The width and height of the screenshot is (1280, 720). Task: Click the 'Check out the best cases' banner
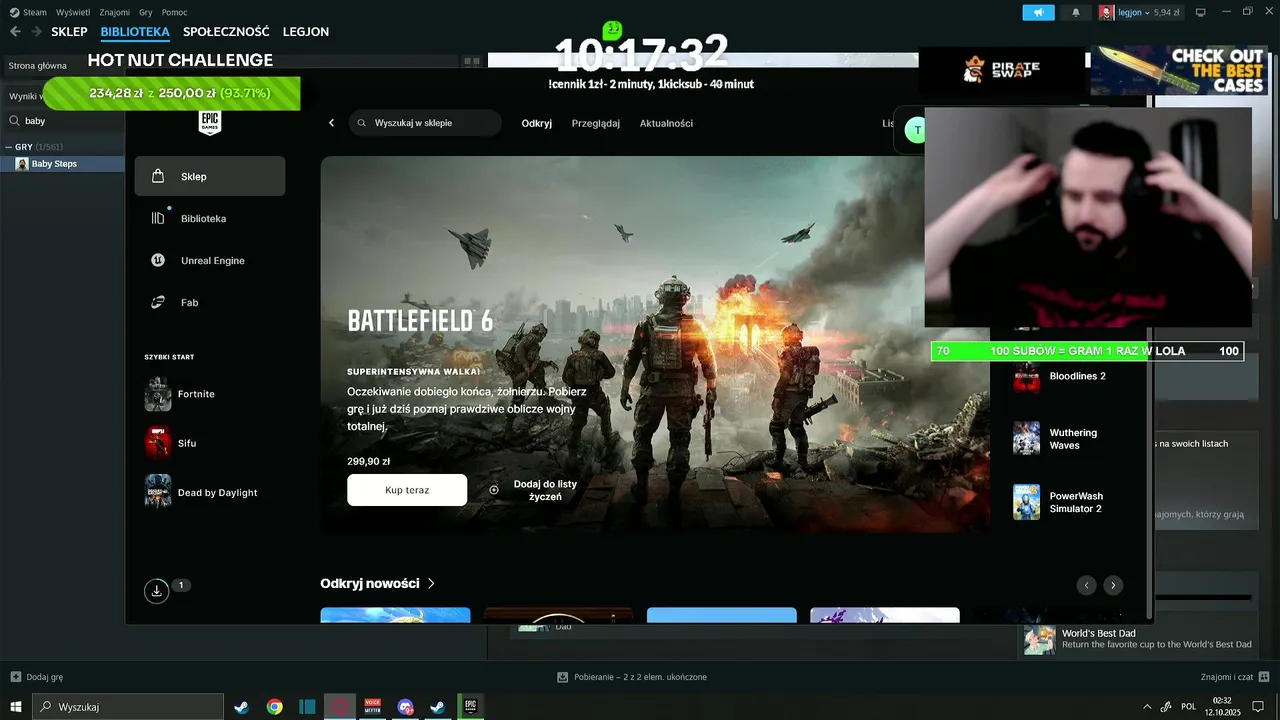[x=1181, y=70]
